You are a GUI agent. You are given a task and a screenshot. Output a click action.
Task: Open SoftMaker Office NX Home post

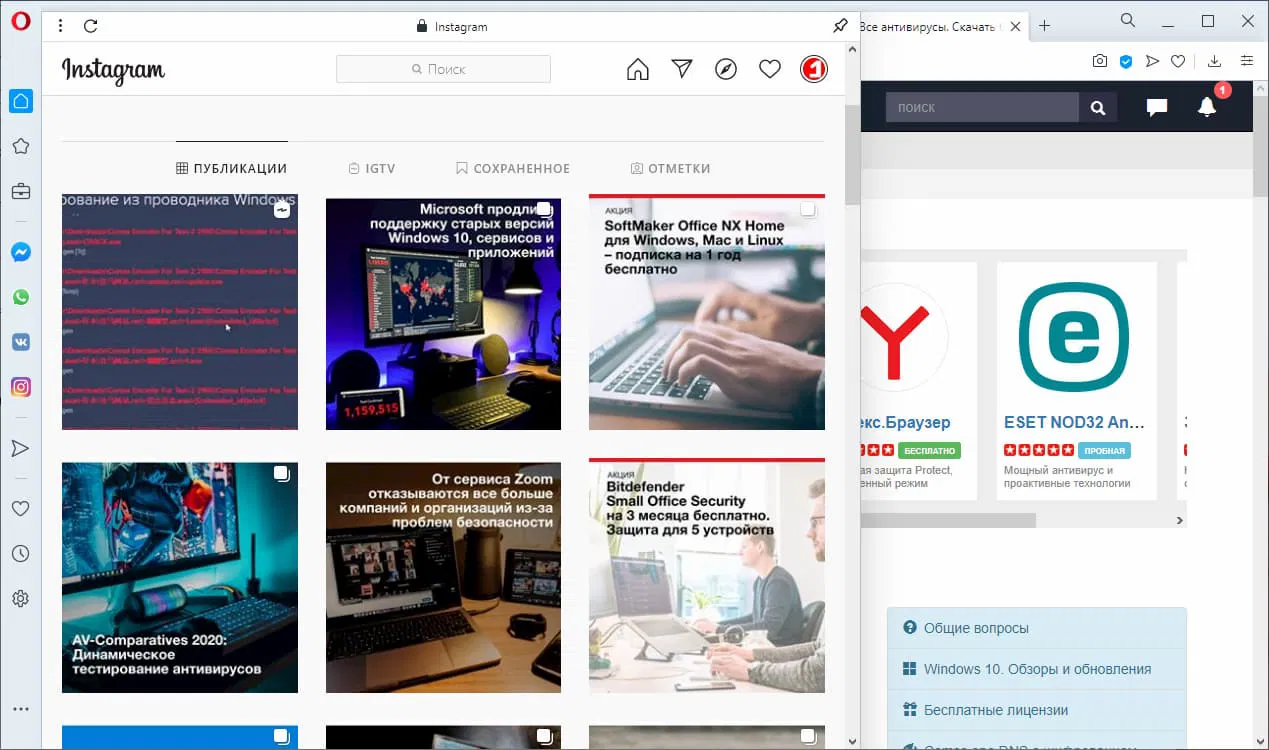tap(707, 312)
